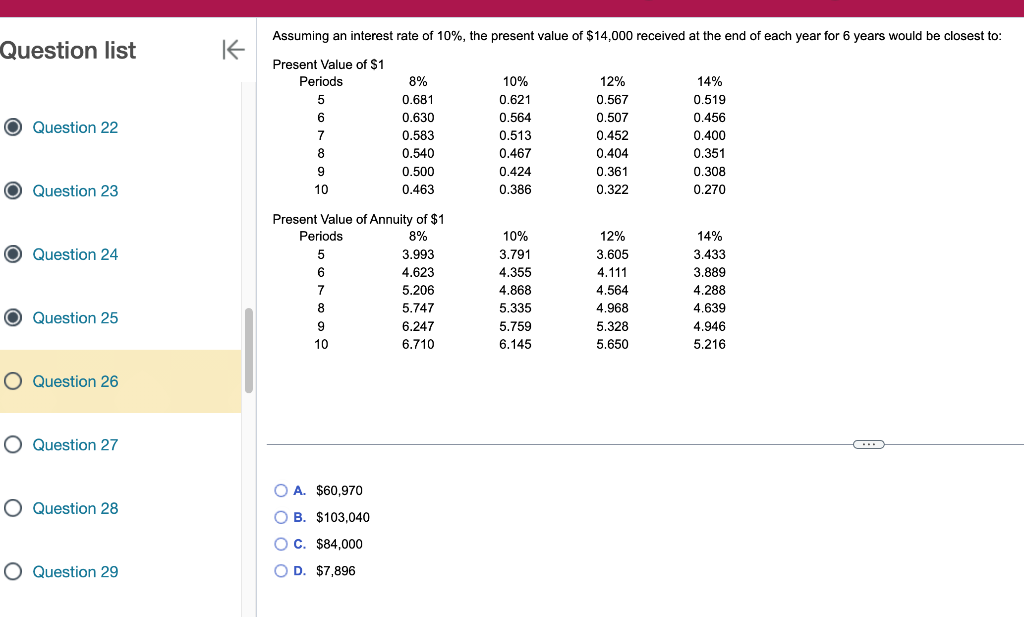This screenshot has height=617, width=1024.
Task: Click annuity factor 6.710
Action: 418,344
